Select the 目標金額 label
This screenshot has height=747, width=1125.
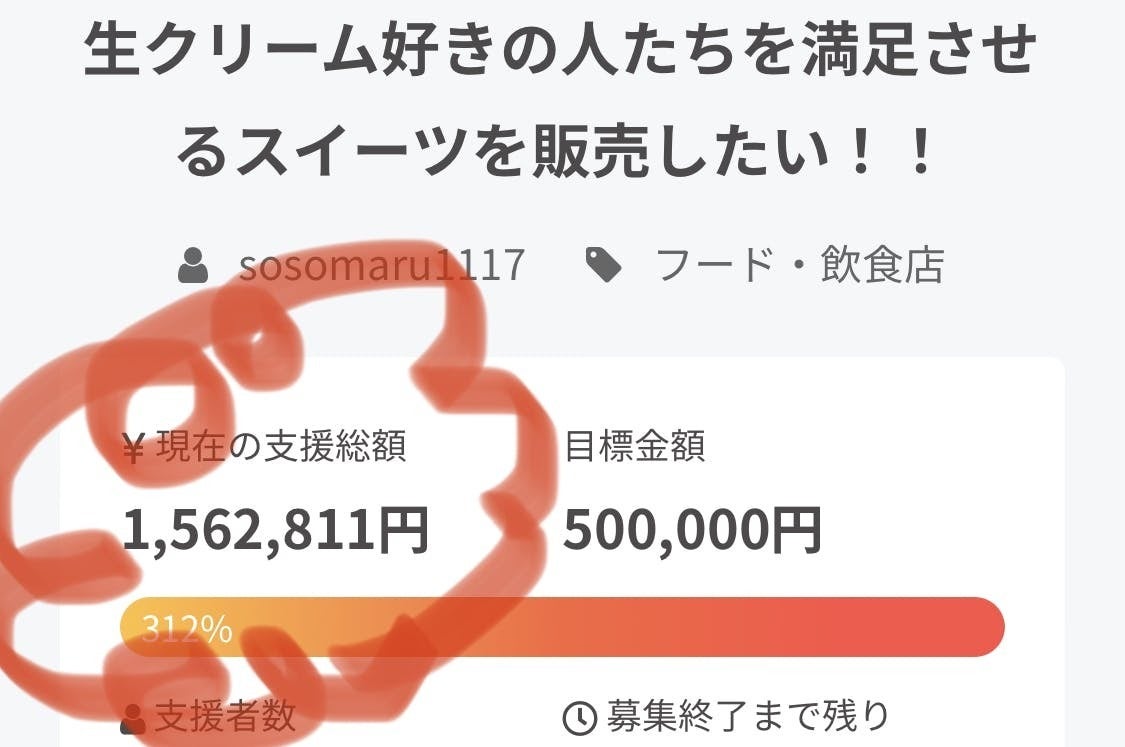pos(635,447)
